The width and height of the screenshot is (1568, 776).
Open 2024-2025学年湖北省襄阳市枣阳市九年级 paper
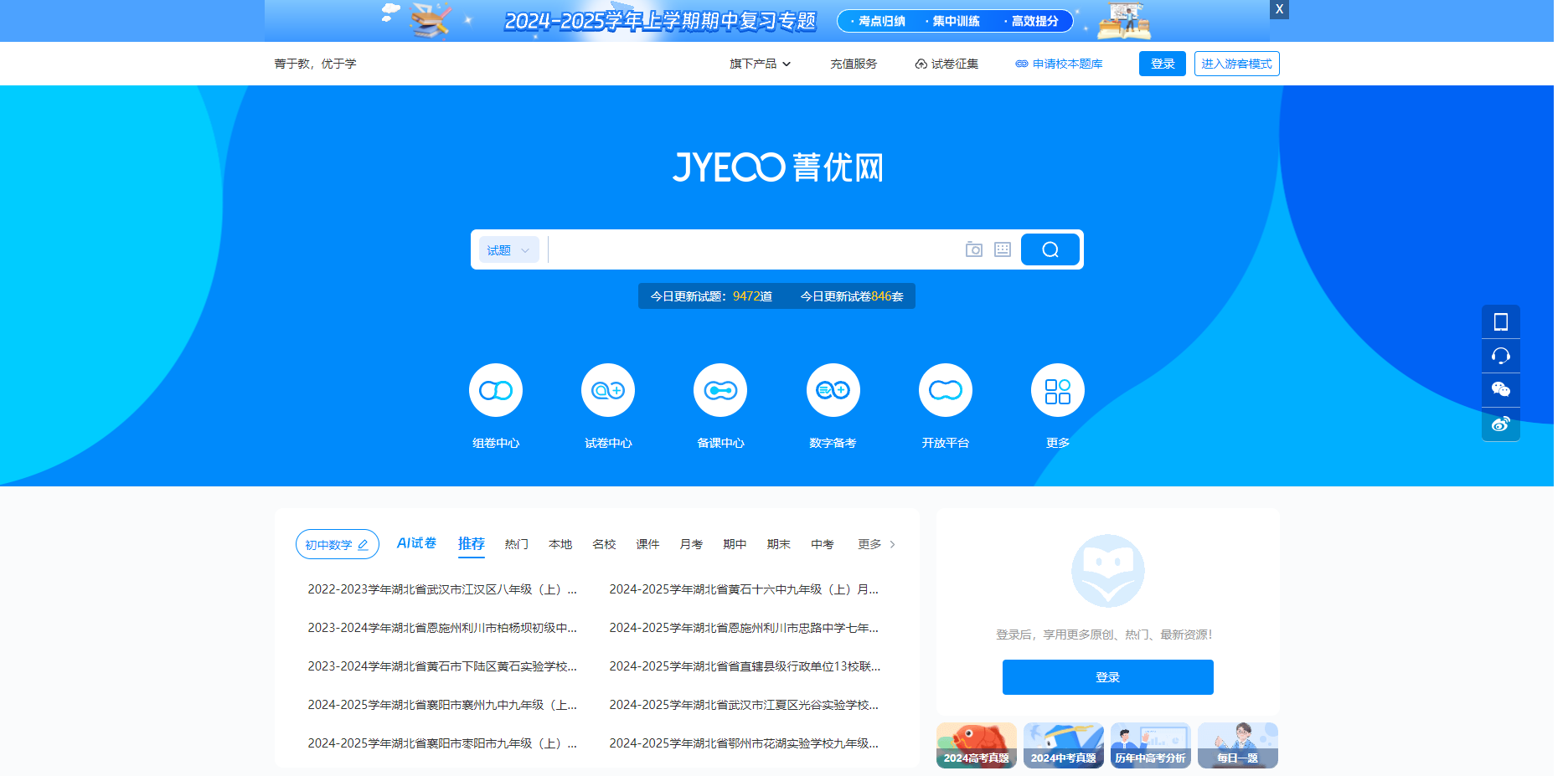pyautogui.click(x=442, y=743)
